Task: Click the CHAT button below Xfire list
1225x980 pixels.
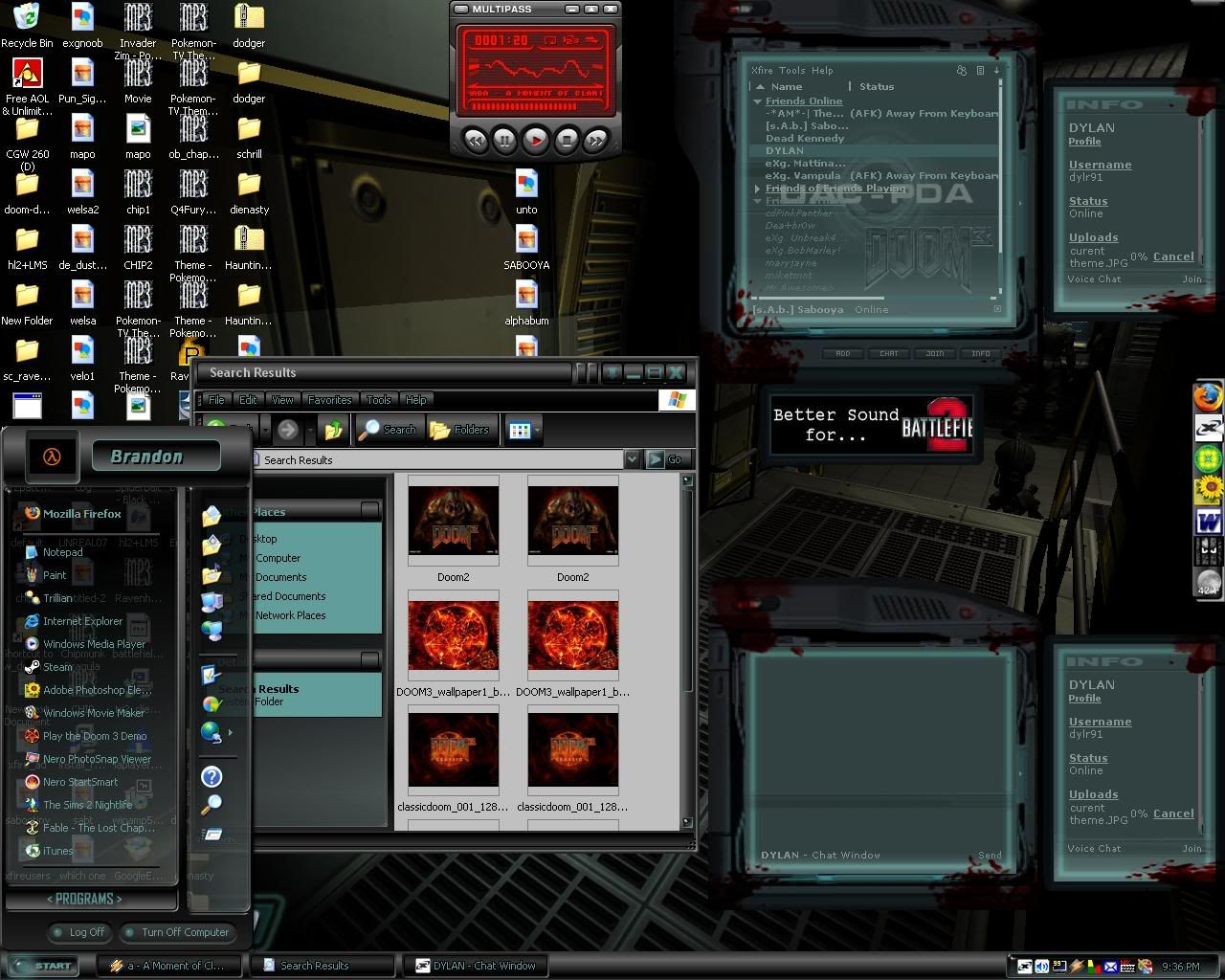Action: (889, 353)
